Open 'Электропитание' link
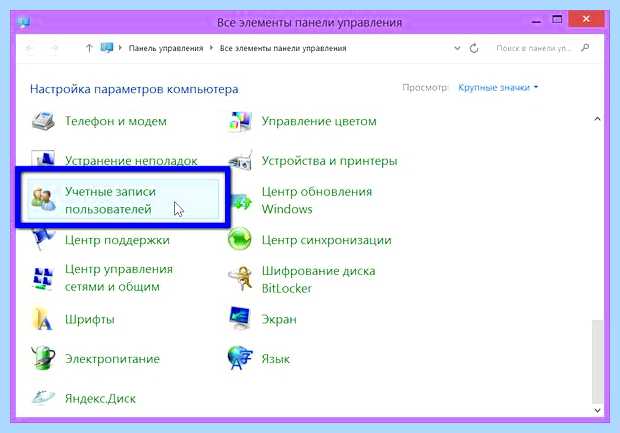The height and width of the screenshot is (433, 620). click(113, 359)
